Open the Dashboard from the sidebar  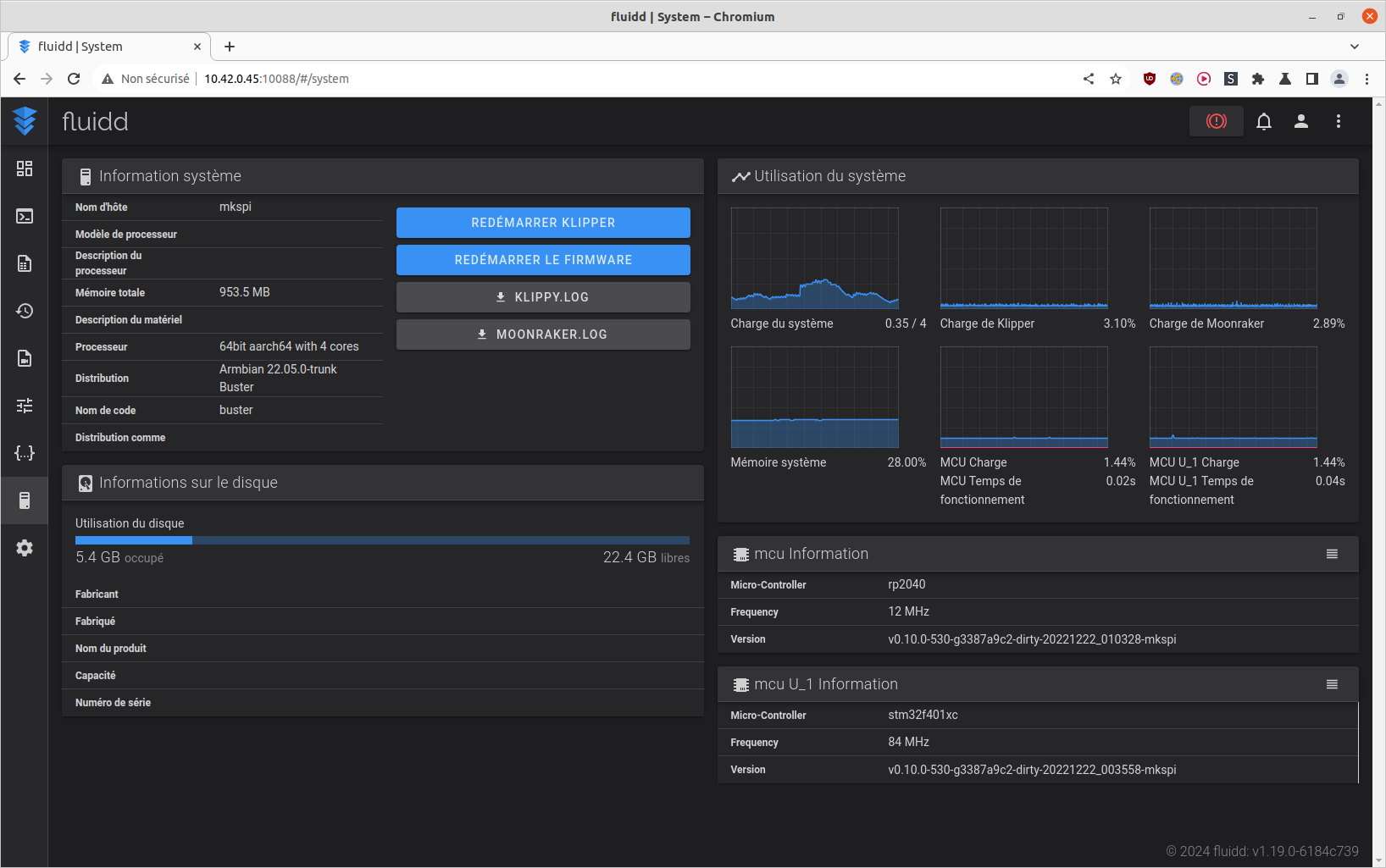[25, 169]
